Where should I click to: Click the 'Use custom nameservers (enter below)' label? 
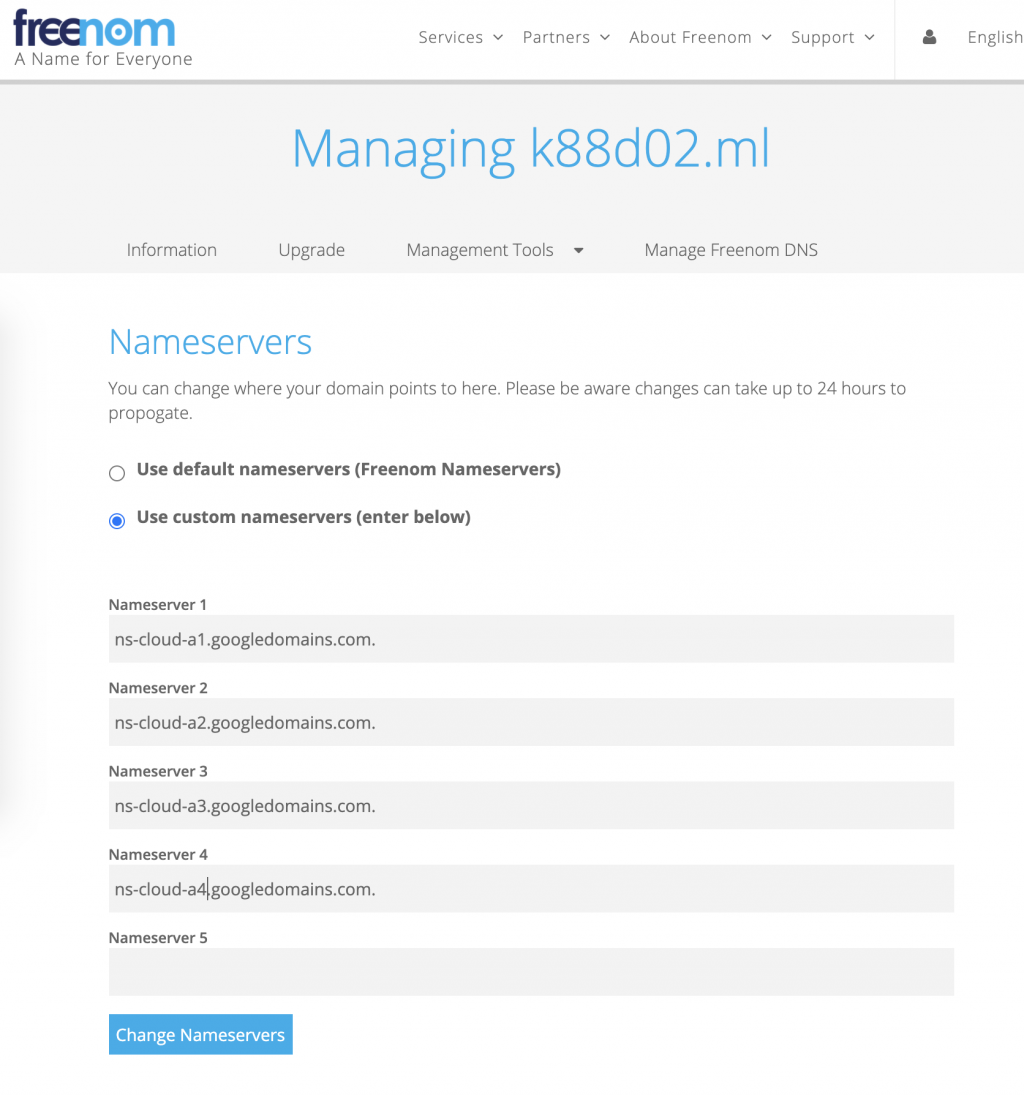click(304, 517)
